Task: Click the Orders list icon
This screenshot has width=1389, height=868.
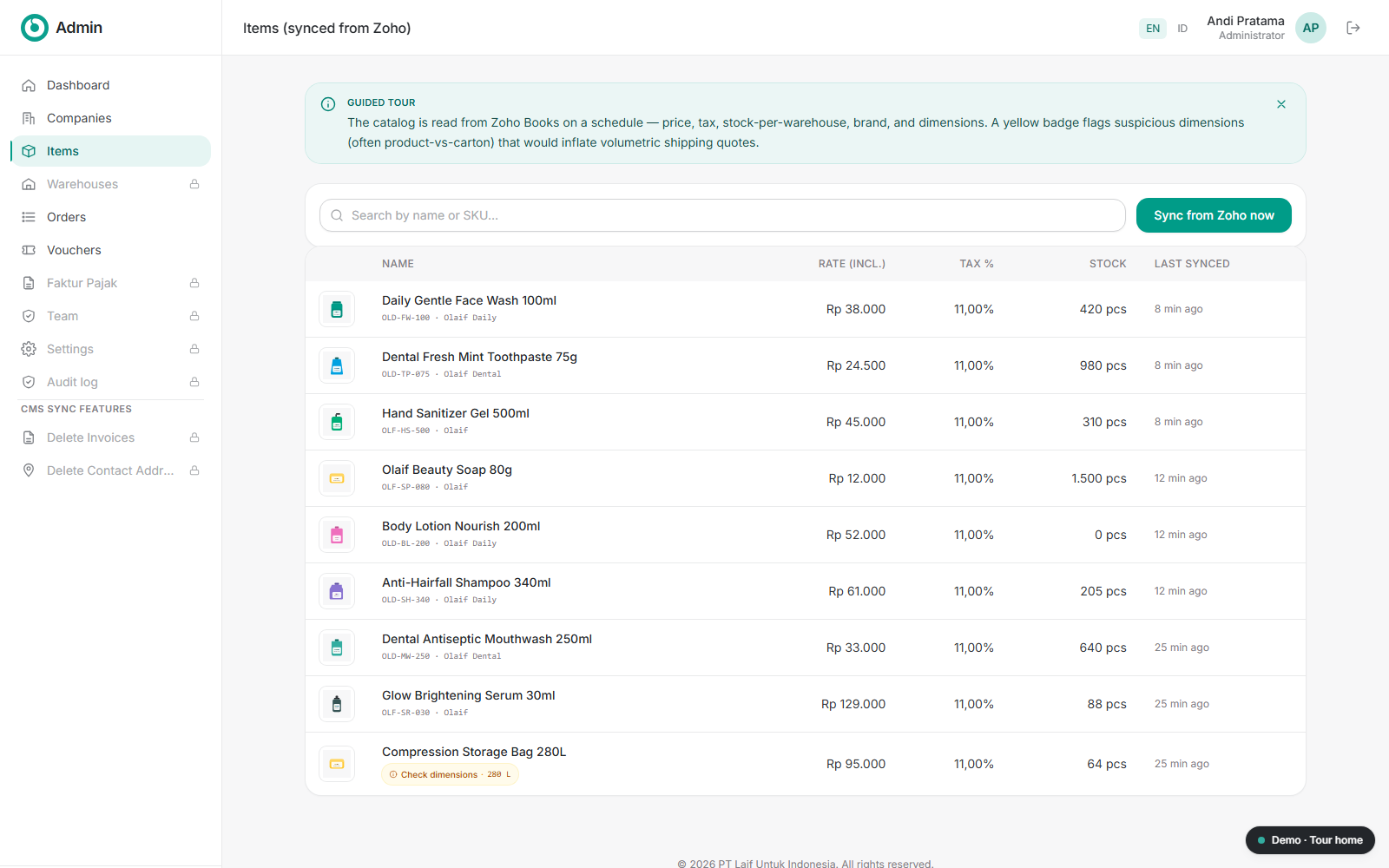Action: tap(29, 217)
